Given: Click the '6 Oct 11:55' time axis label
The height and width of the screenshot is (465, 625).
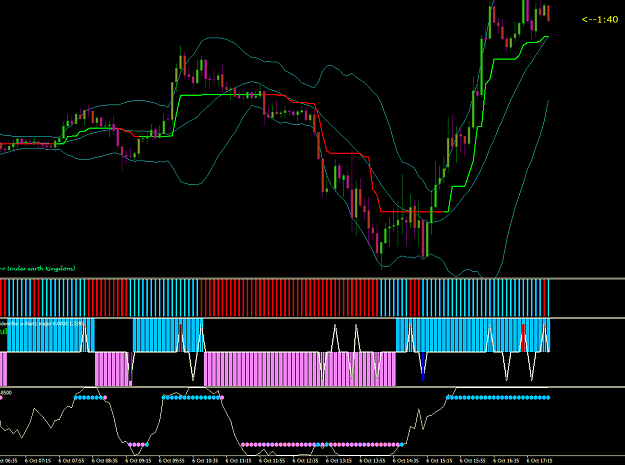Looking at the screenshot, I should click(x=272, y=461).
